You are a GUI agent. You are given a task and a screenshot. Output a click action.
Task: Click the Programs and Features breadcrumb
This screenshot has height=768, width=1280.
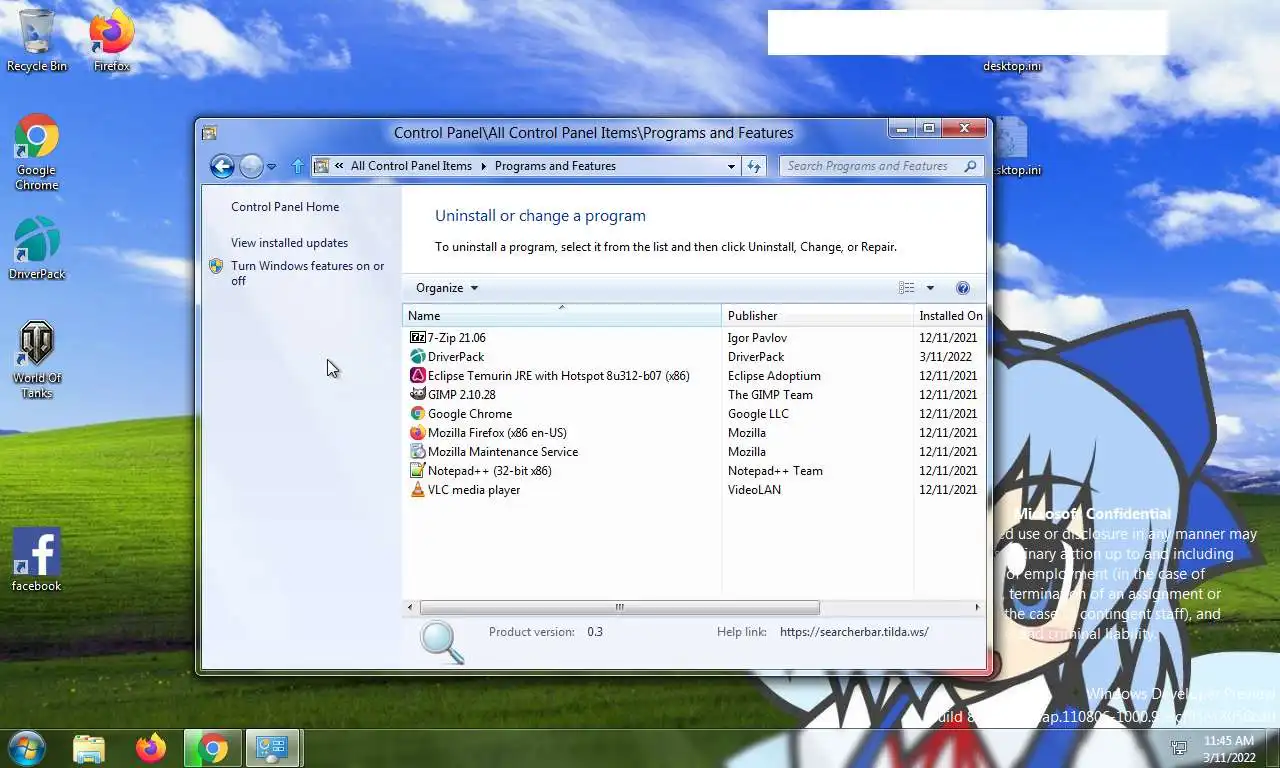point(555,166)
